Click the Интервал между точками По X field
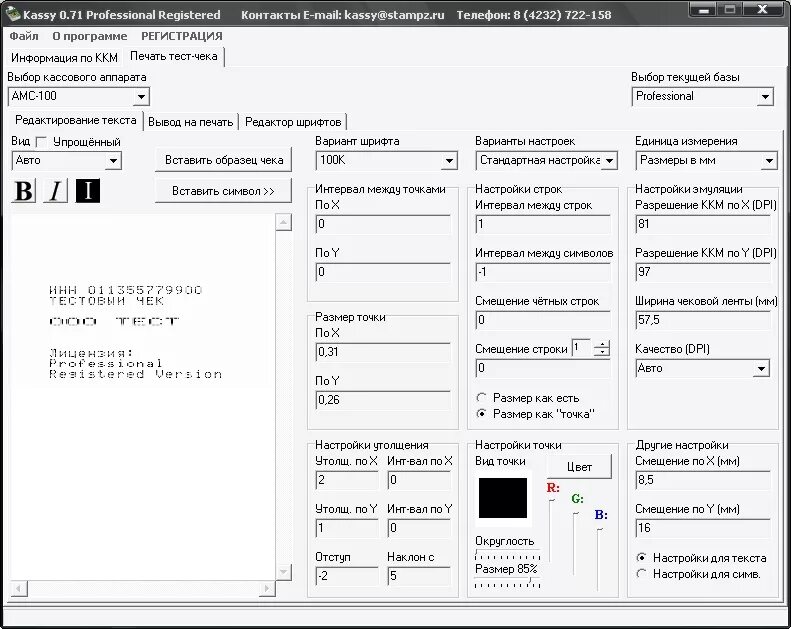The height and width of the screenshot is (629, 791). pyautogui.click(x=383, y=224)
